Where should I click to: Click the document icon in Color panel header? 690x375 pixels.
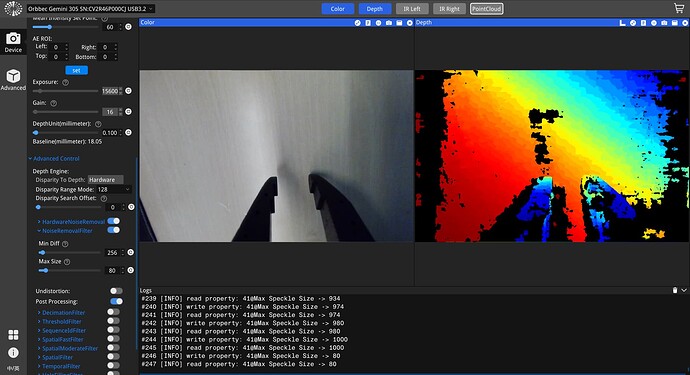368,22
